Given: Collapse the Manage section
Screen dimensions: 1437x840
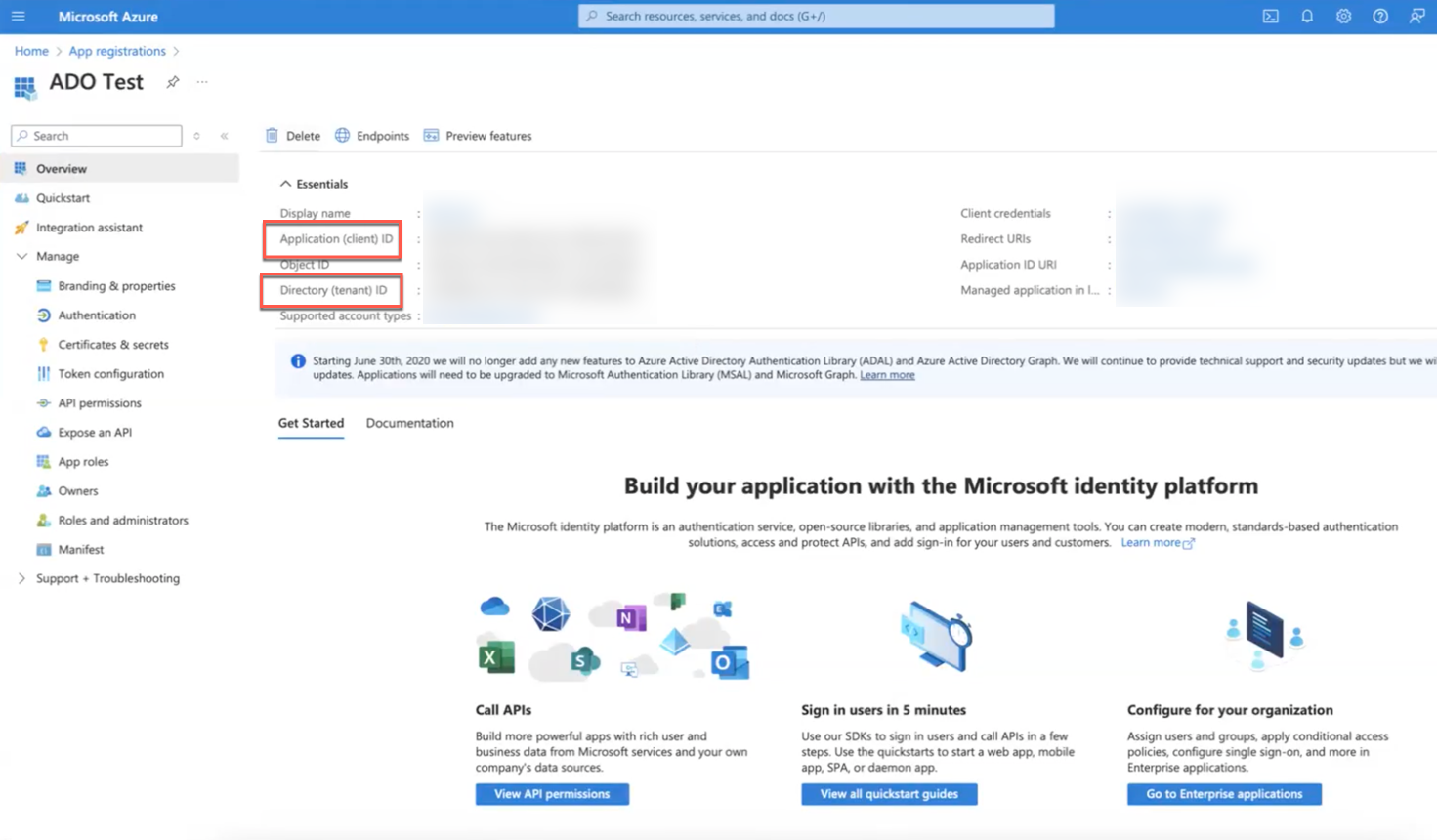Looking at the screenshot, I should click(21, 257).
